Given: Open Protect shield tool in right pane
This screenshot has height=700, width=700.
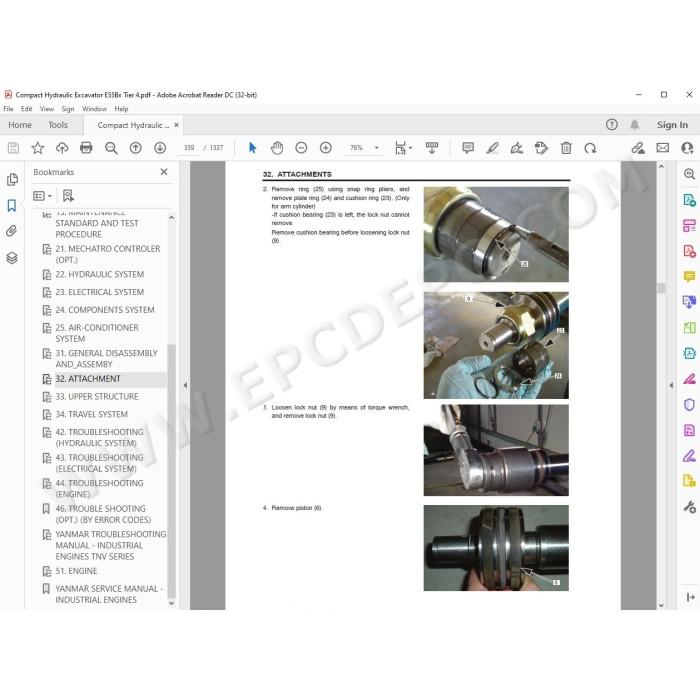Looking at the screenshot, I should pos(689,404).
